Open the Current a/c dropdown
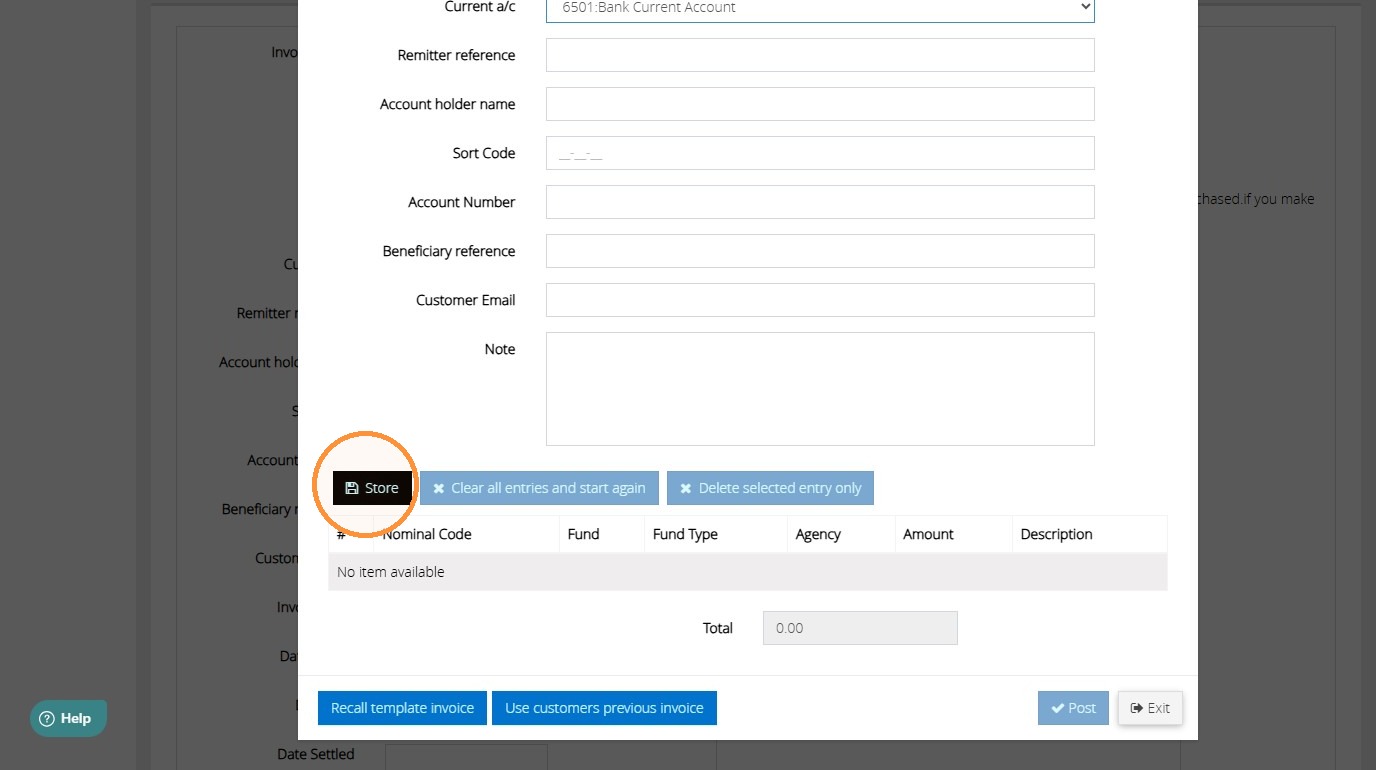Image resolution: width=1376 pixels, height=770 pixels. point(820,8)
